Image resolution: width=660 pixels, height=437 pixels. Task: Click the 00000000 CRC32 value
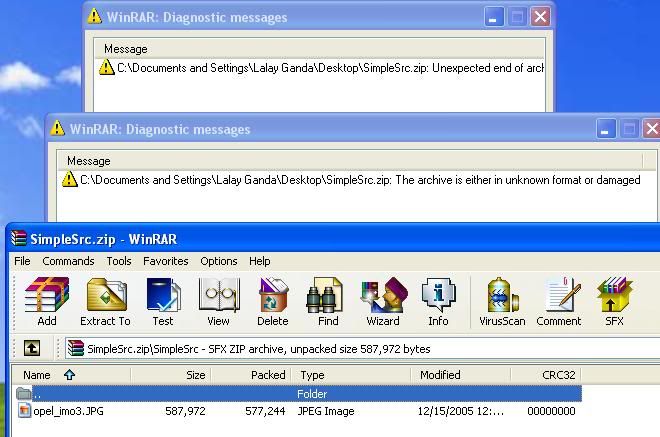(x=551, y=411)
